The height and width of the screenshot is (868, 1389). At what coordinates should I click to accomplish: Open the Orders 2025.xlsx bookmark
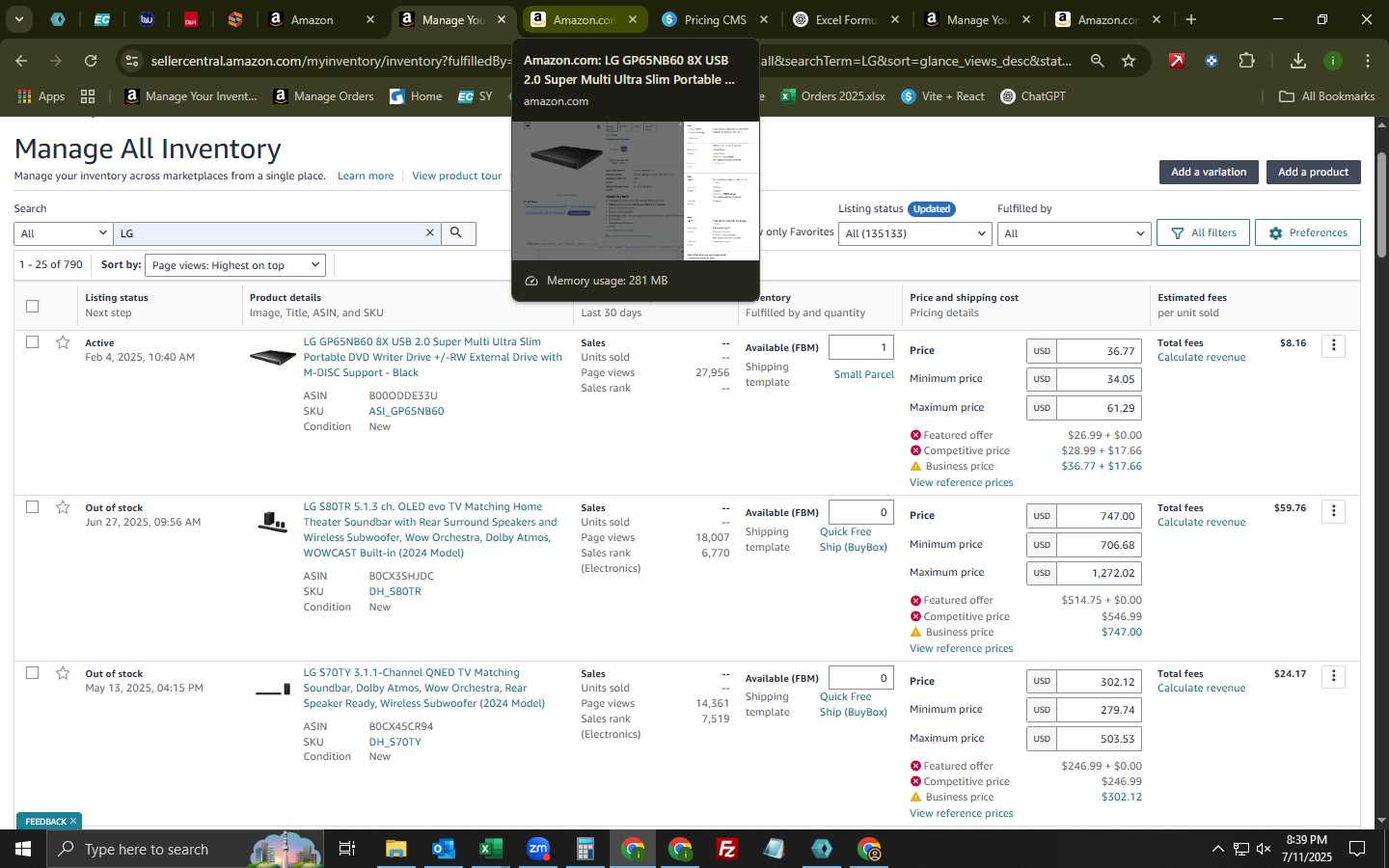pyautogui.click(x=832, y=96)
